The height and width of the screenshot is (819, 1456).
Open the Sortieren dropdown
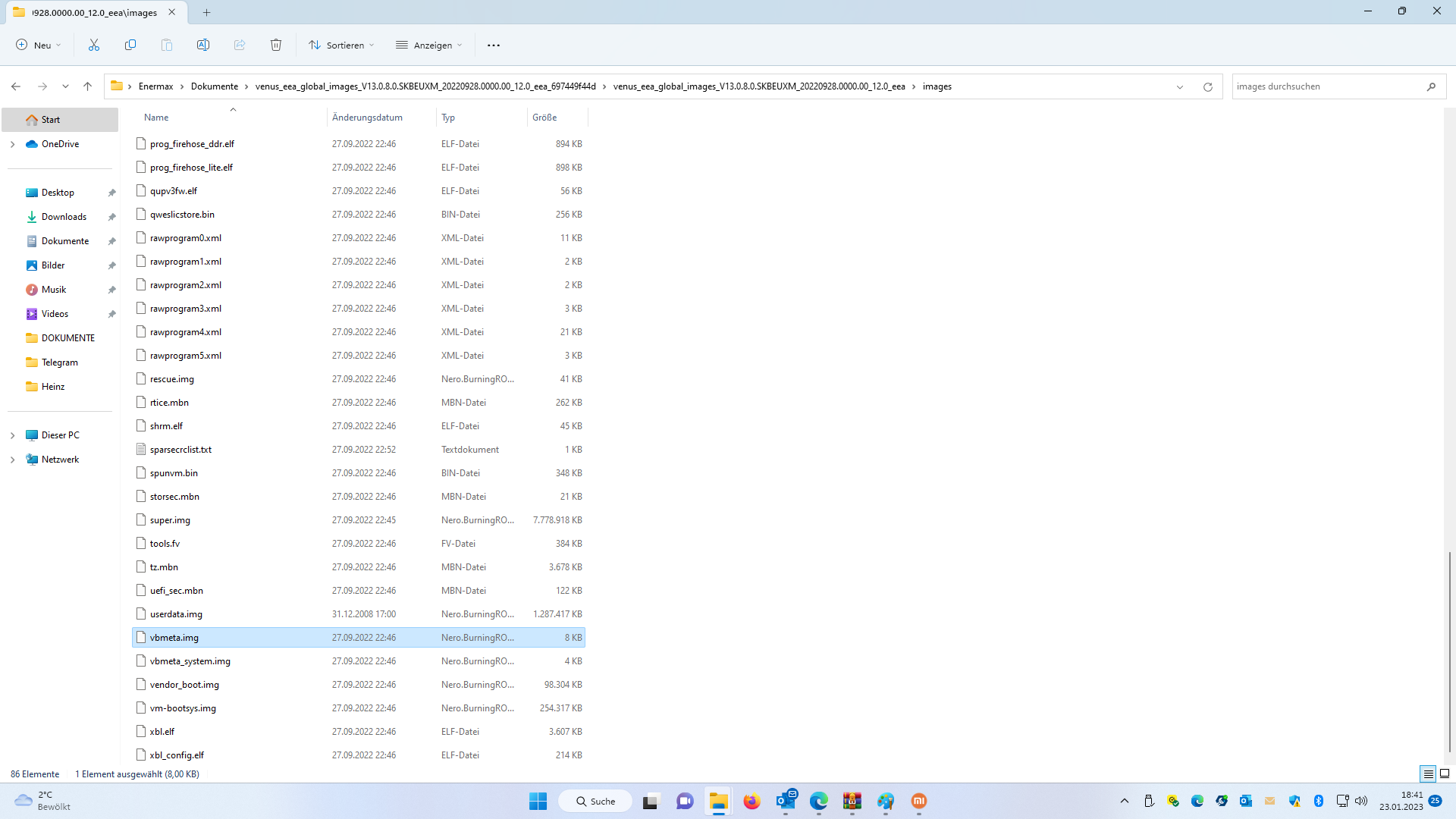(x=341, y=45)
